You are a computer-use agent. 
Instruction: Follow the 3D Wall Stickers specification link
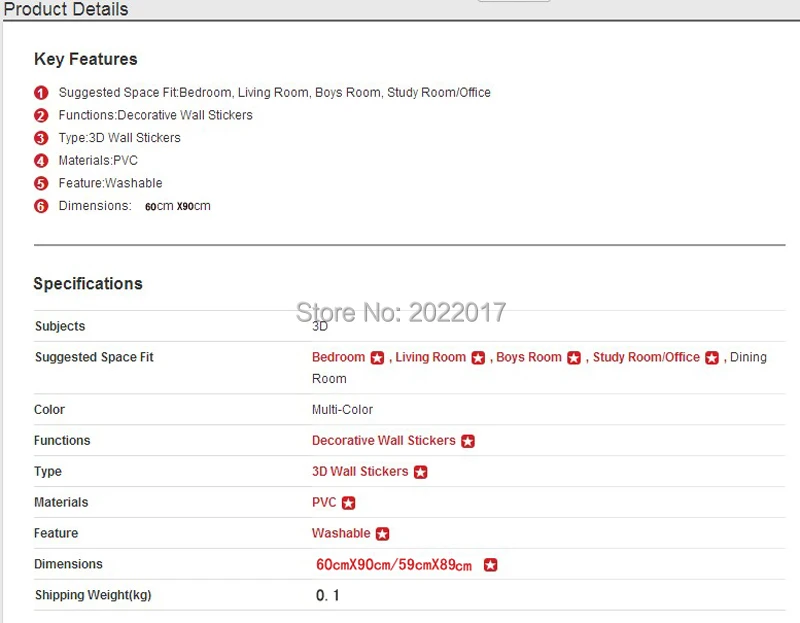[x=360, y=471]
